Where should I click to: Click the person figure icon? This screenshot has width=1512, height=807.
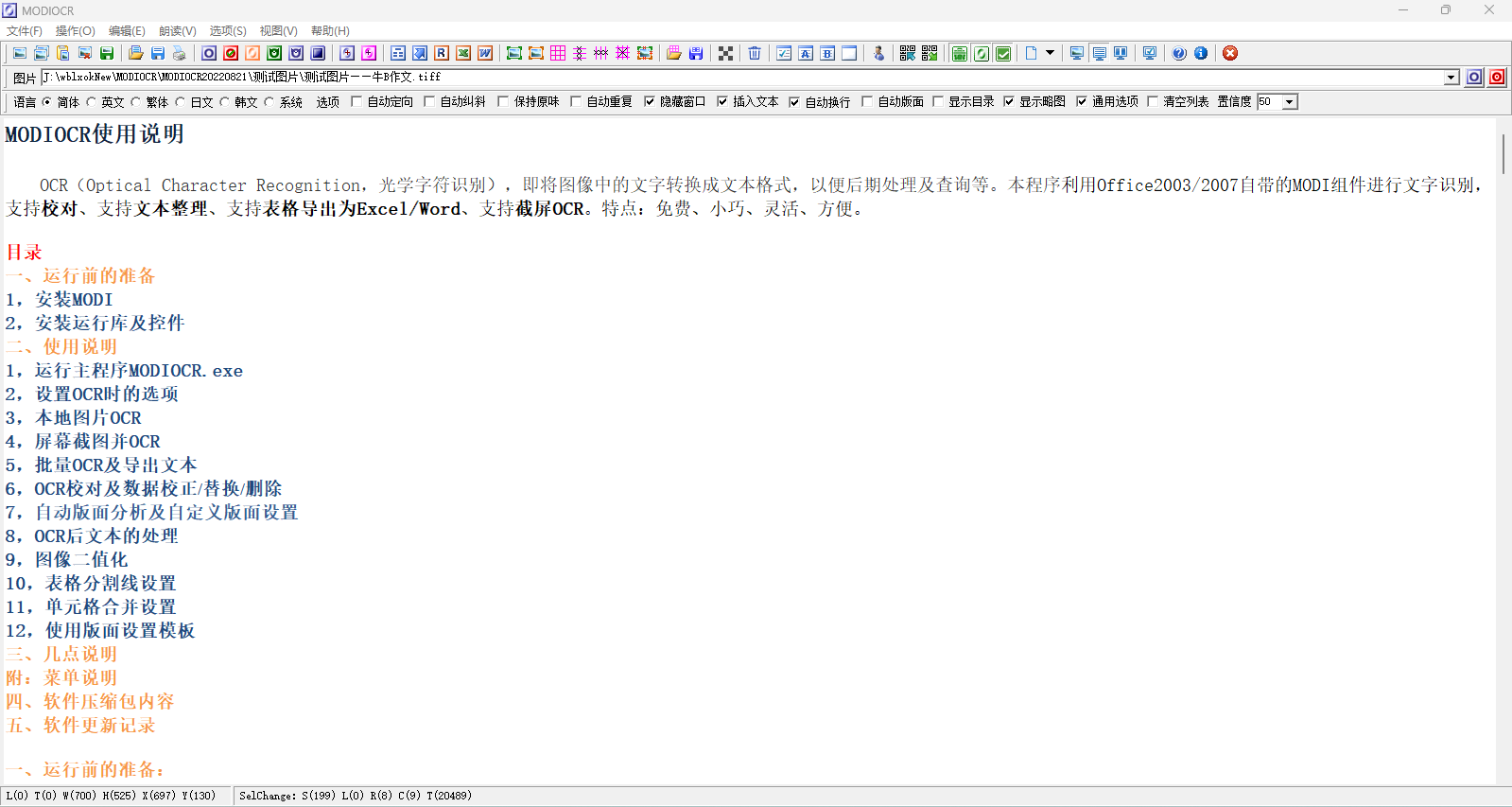coord(878,53)
